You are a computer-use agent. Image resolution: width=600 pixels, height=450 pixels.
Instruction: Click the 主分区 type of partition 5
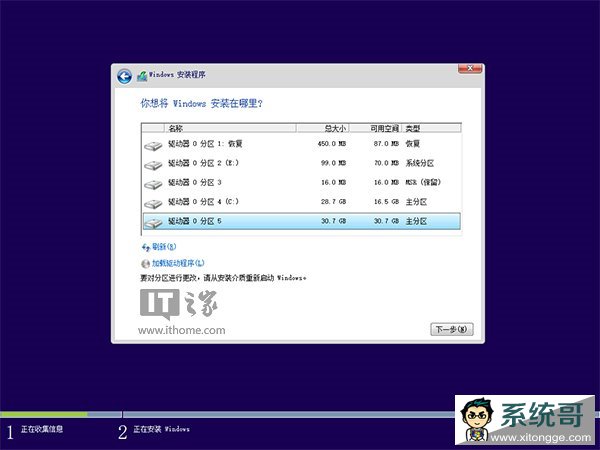click(416, 221)
